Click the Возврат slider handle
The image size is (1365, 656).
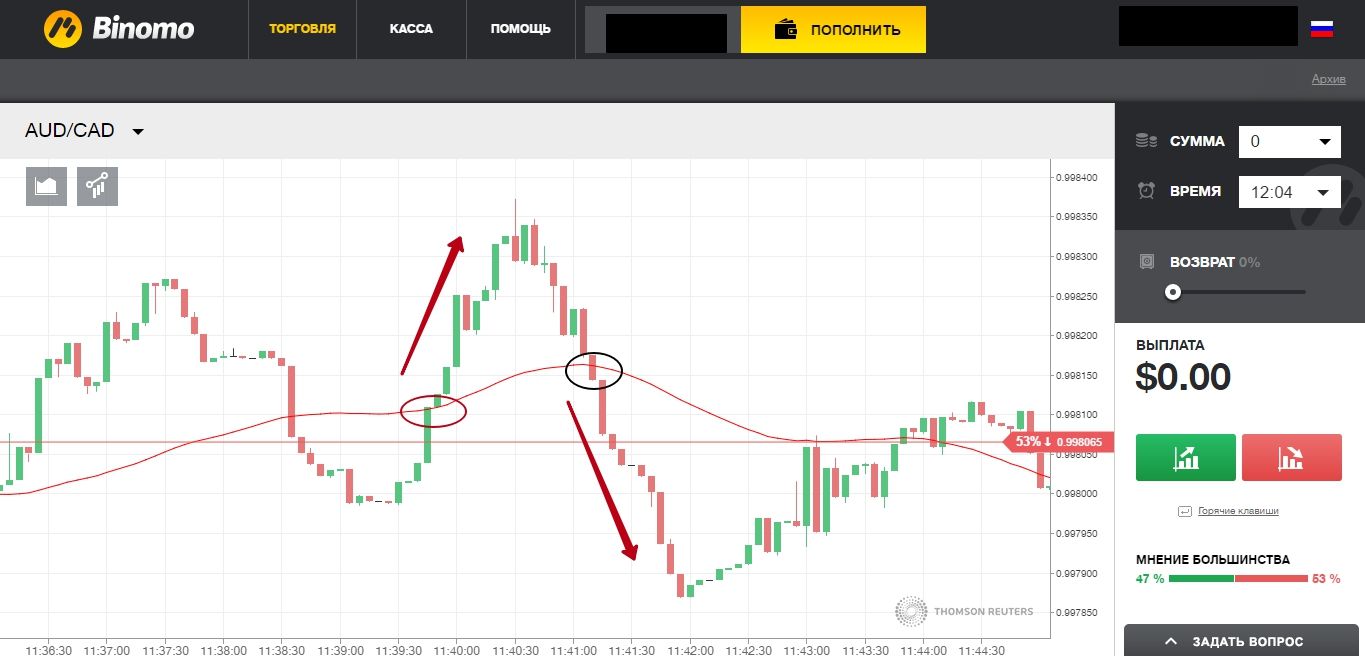1173,292
